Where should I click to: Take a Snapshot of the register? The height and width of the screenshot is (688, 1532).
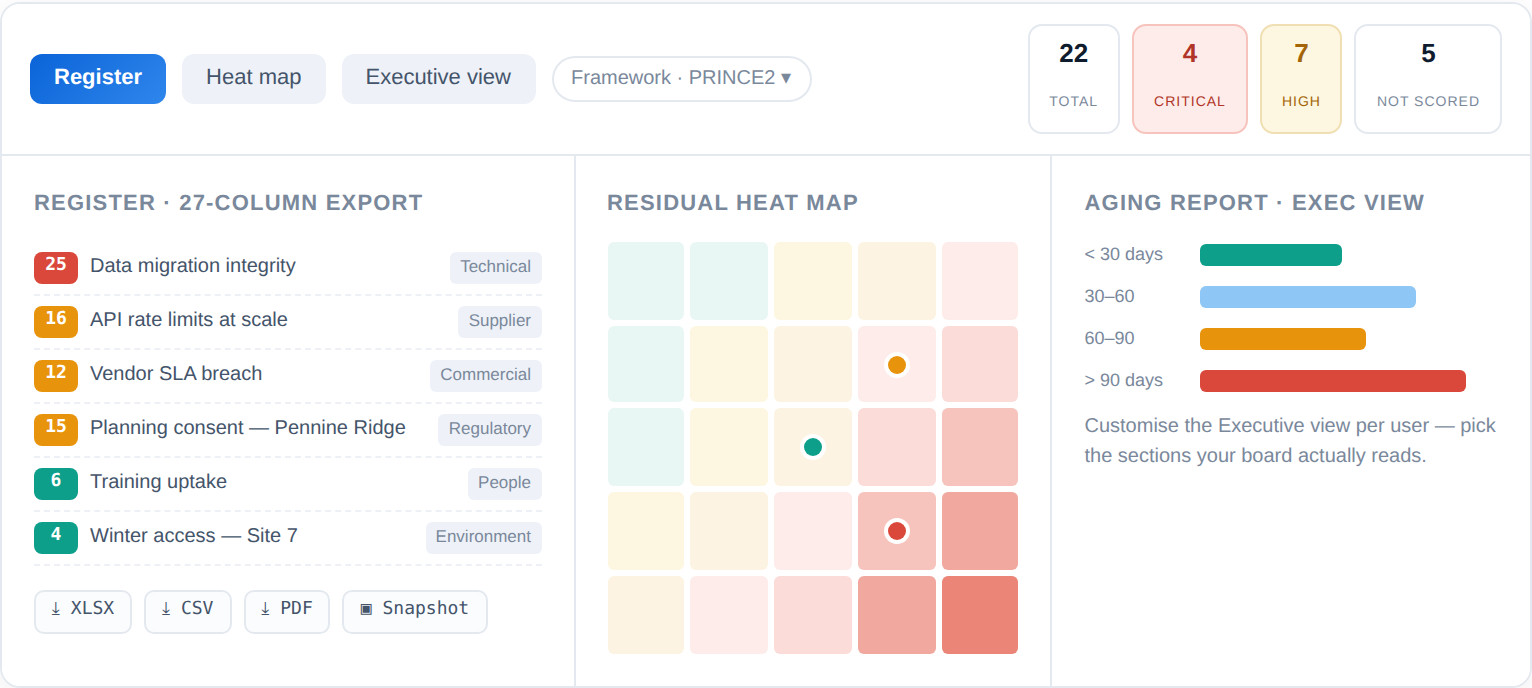coord(415,611)
